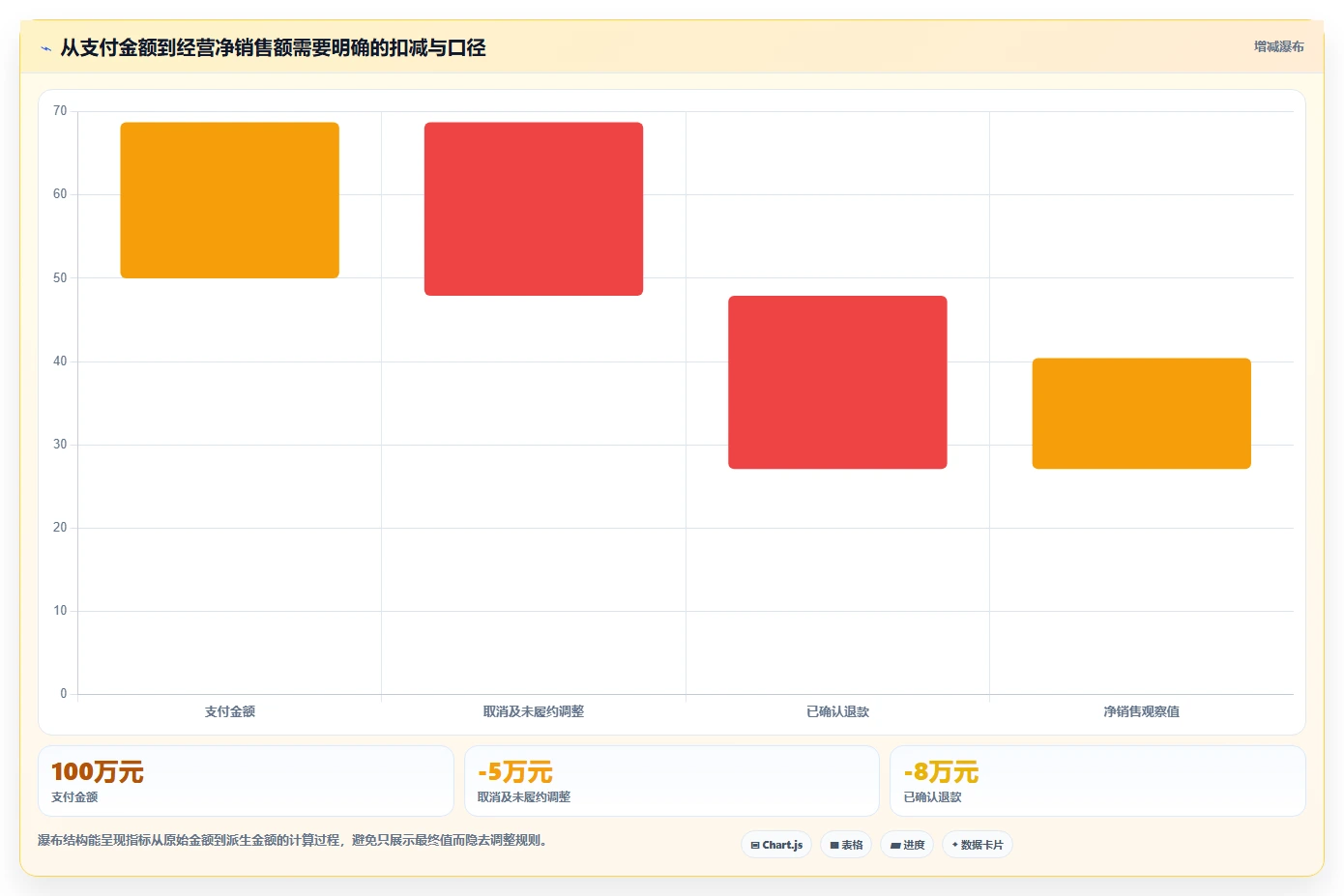
Task: Click the lightning icon beside the title
Action: point(45,48)
